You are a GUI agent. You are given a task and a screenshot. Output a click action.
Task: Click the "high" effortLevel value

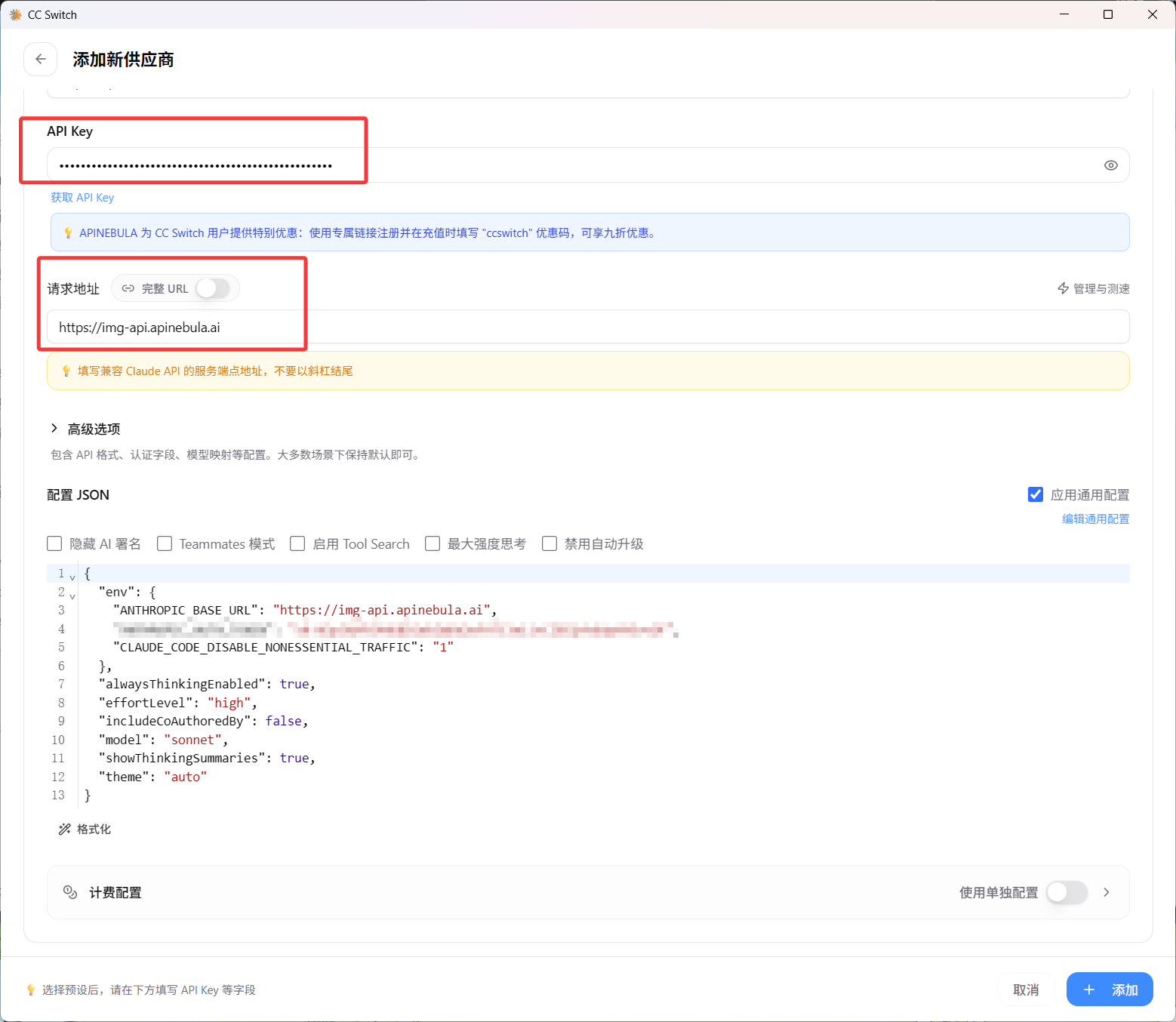229,703
